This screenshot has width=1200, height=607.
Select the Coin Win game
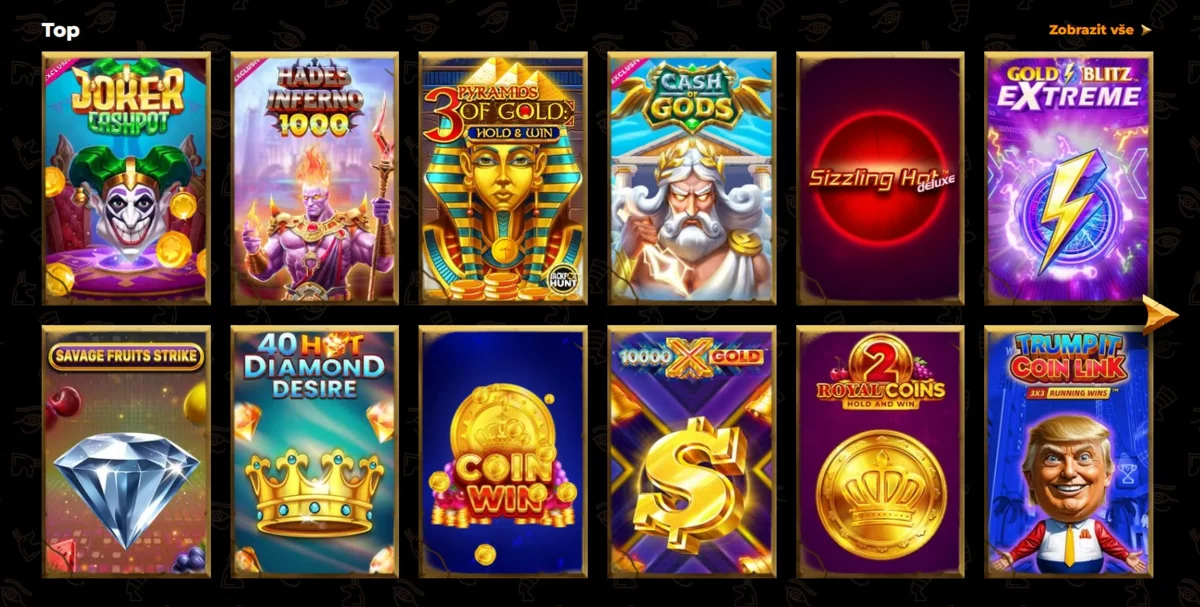503,451
